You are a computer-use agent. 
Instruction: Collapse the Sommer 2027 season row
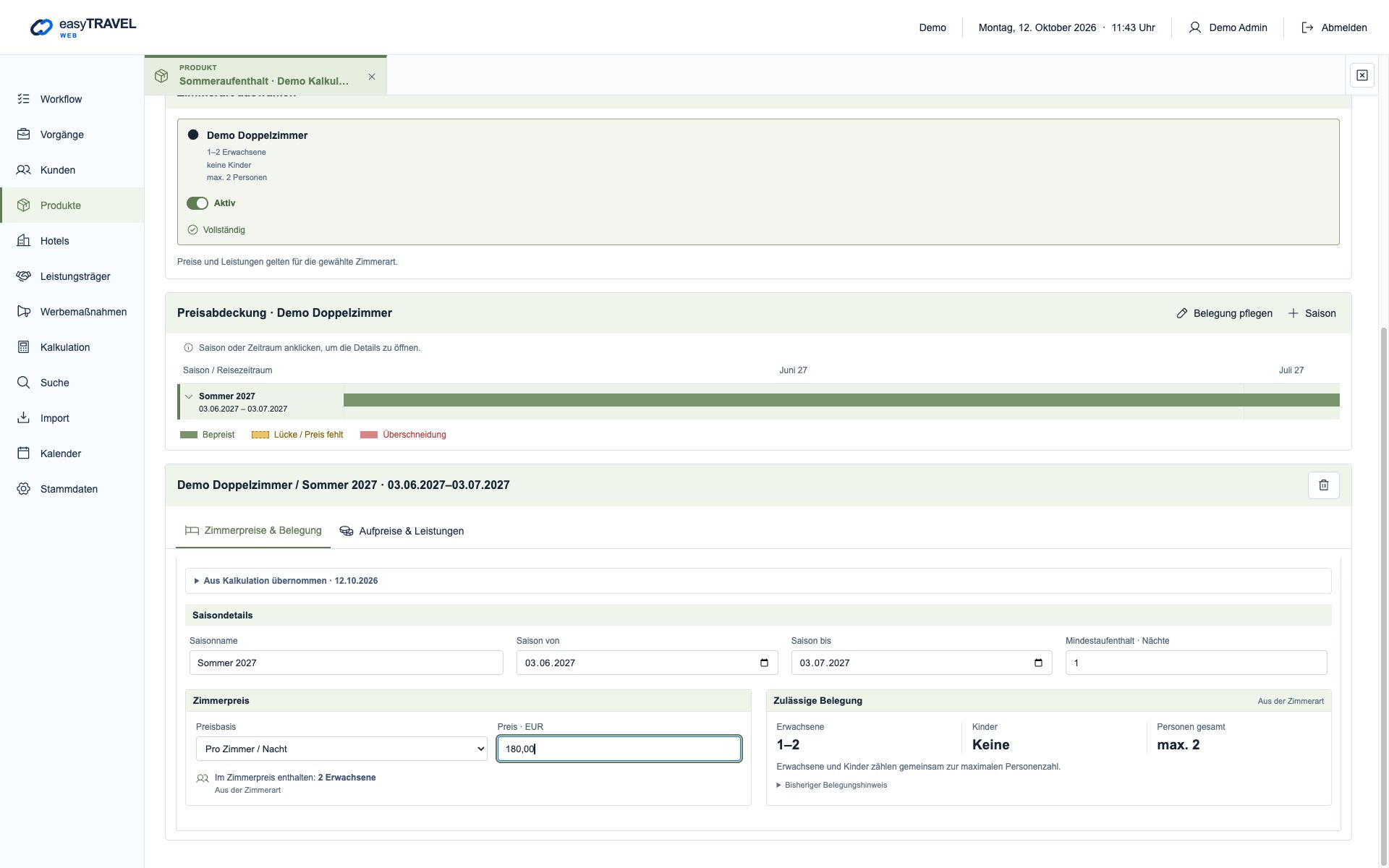(189, 396)
